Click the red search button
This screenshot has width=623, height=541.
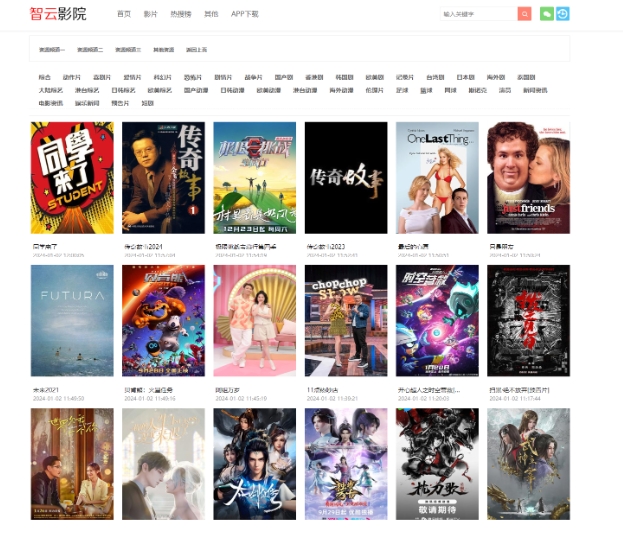(x=524, y=14)
